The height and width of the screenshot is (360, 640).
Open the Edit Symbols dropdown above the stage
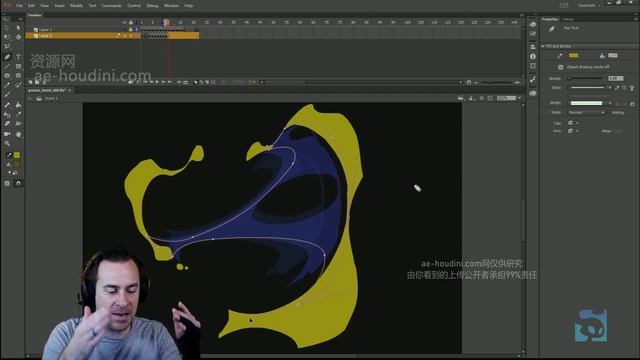point(471,98)
